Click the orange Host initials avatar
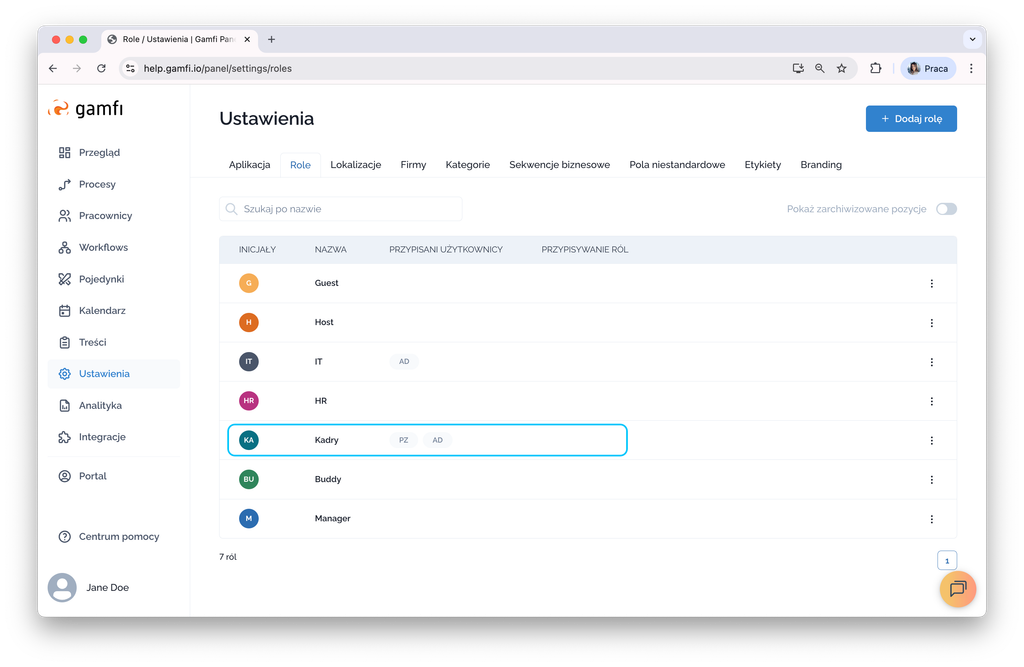This screenshot has height=667, width=1024. point(249,322)
